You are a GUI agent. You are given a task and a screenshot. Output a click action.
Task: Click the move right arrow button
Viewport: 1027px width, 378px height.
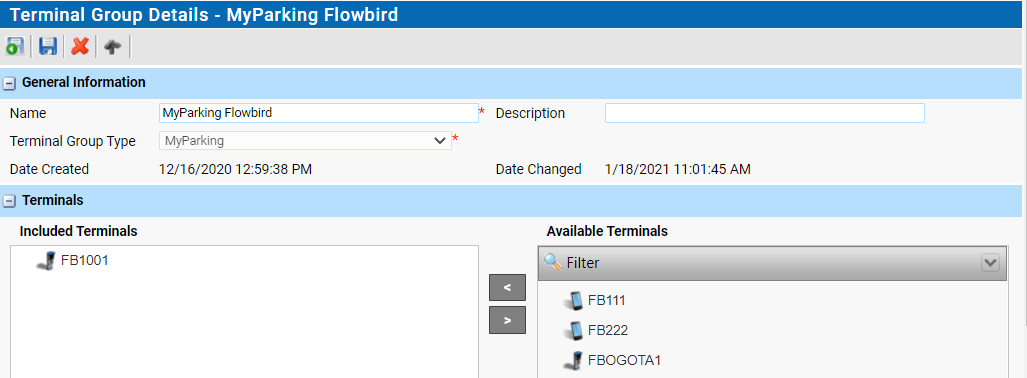click(x=507, y=320)
